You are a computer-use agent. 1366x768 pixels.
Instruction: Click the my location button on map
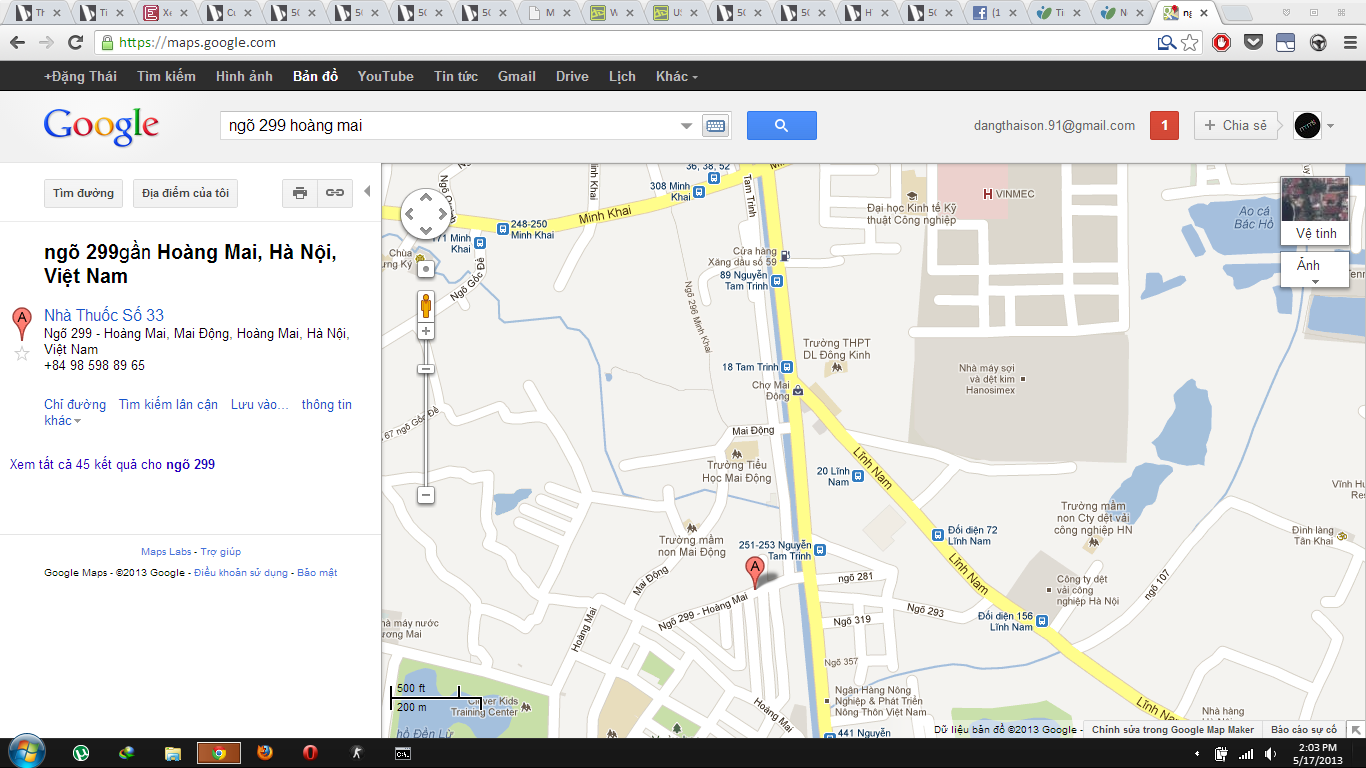tap(426, 269)
